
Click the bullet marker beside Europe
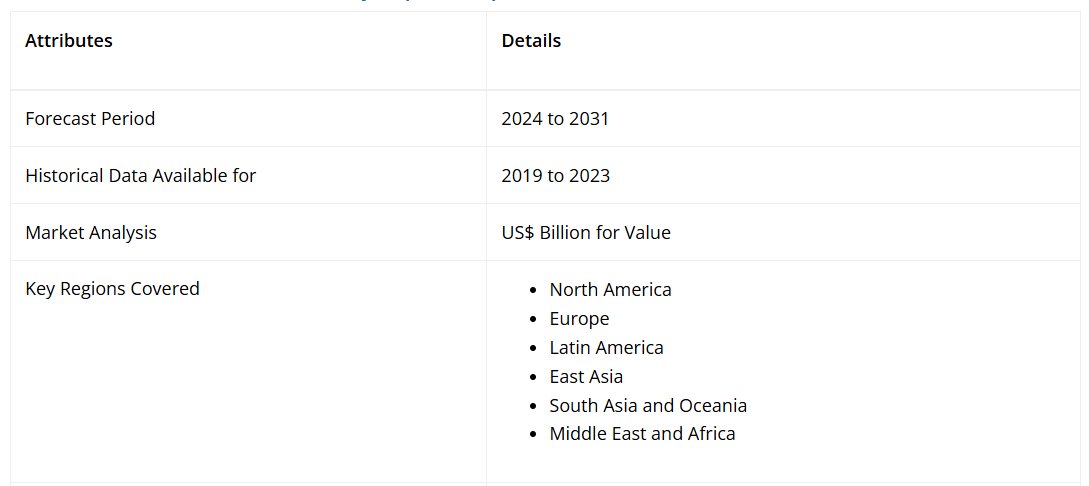point(535,320)
